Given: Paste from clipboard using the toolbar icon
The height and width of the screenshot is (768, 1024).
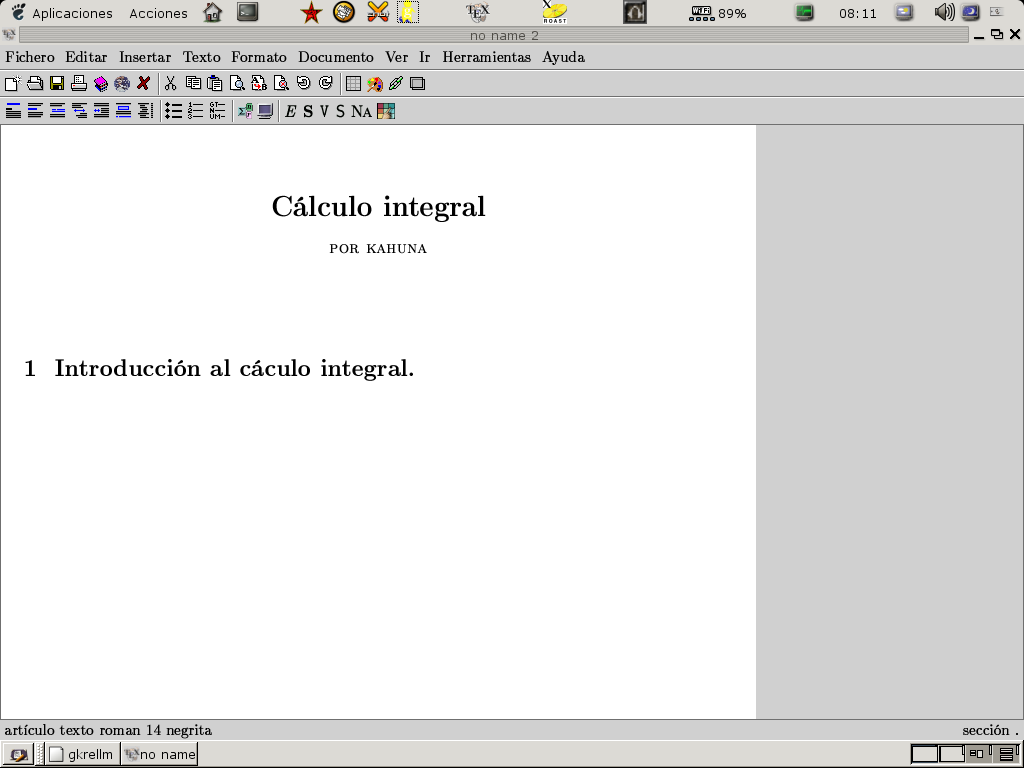Looking at the screenshot, I should click(215, 84).
